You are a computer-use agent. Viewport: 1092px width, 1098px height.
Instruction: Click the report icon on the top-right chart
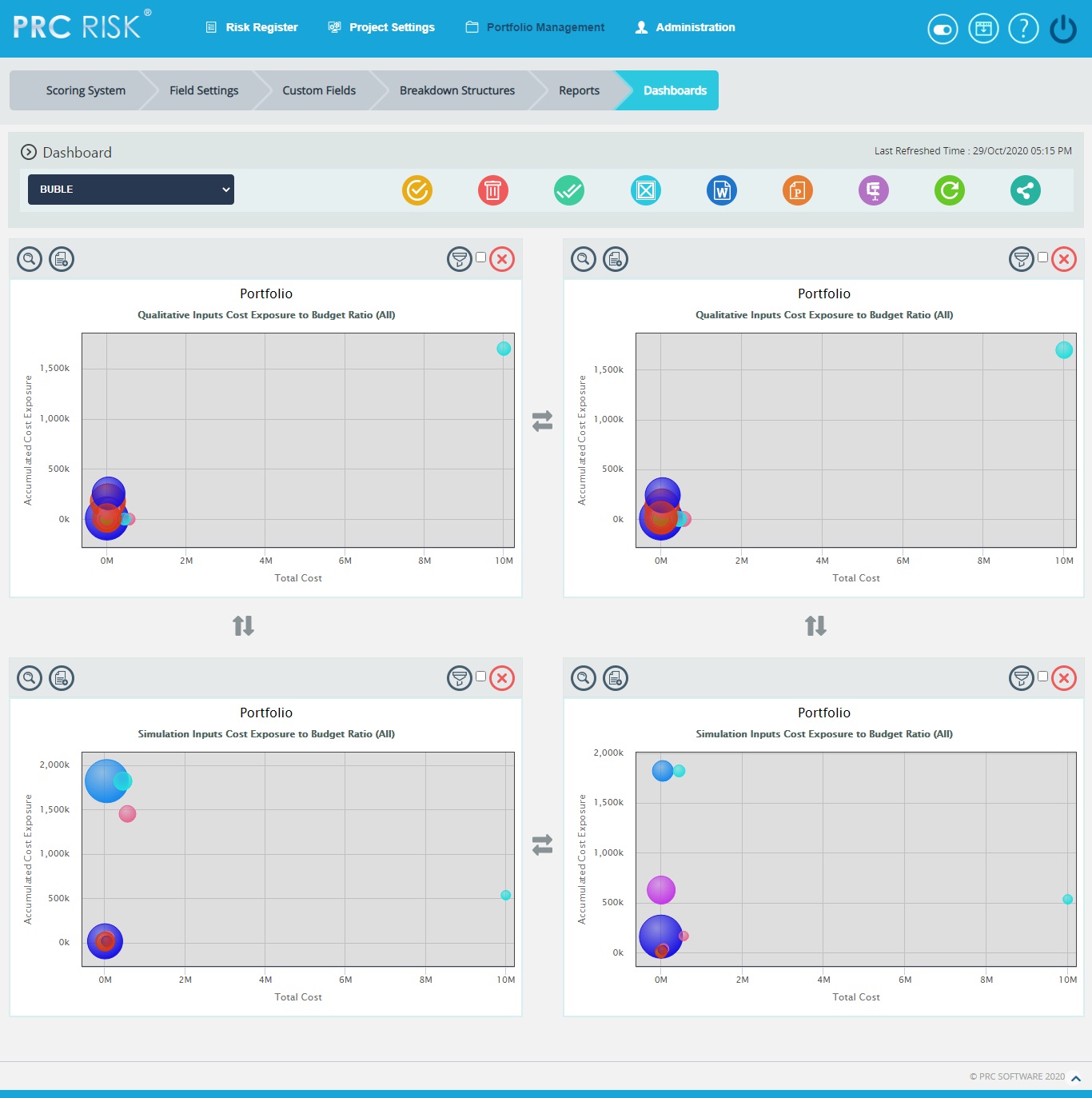615,259
